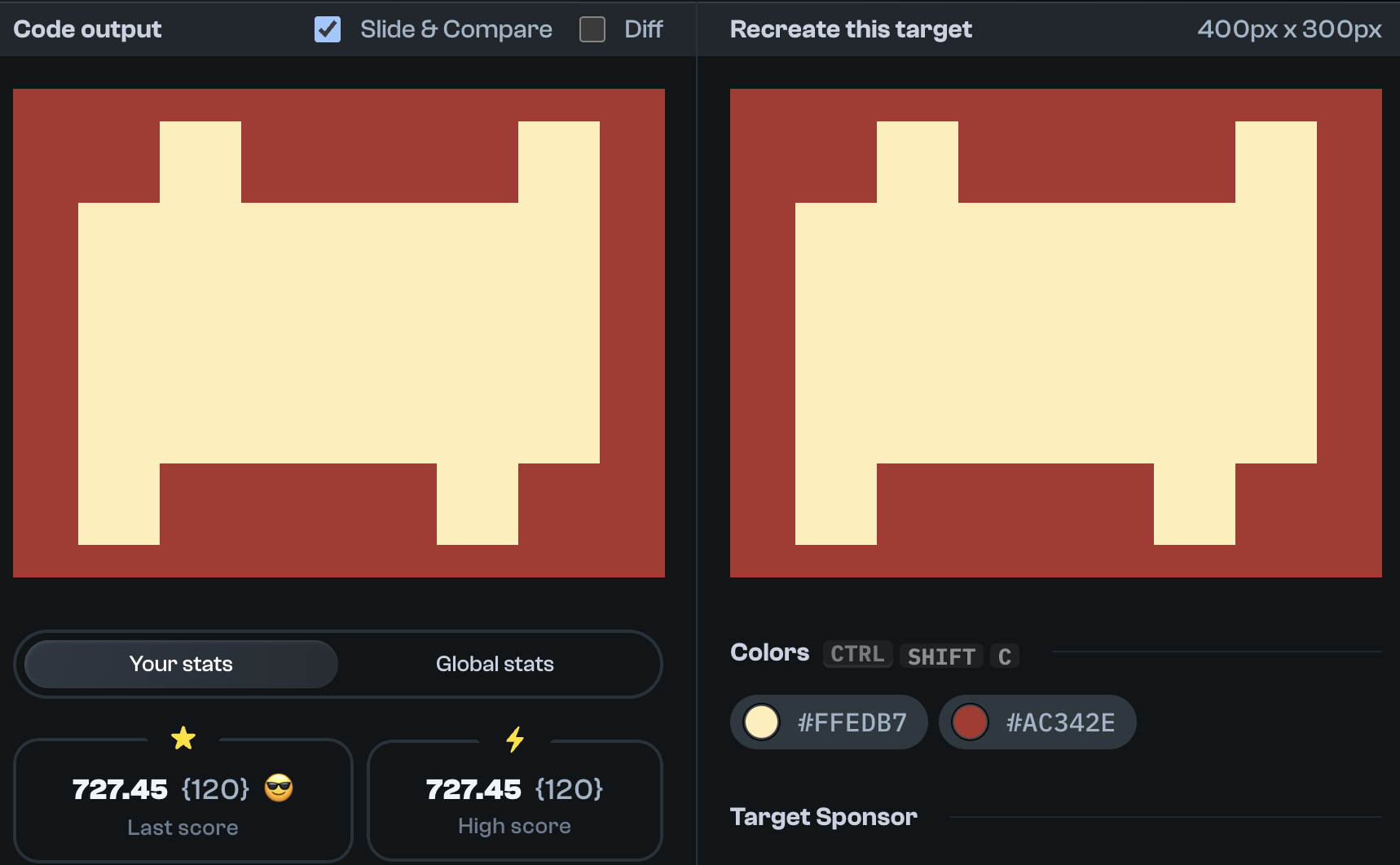Viewport: 1400px width, 865px height.
Task: Switch to the Global stats tab
Action: (x=495, y=664)
